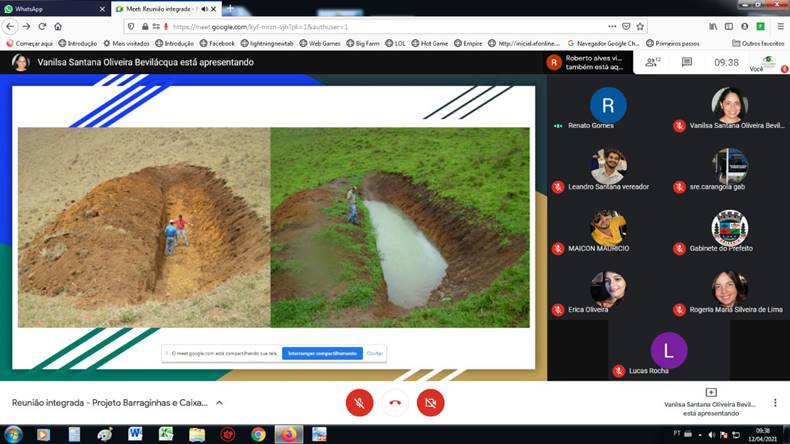Bookmark this page with the star icon
Viewport: 790px width, 444px height.
point(640,26)
